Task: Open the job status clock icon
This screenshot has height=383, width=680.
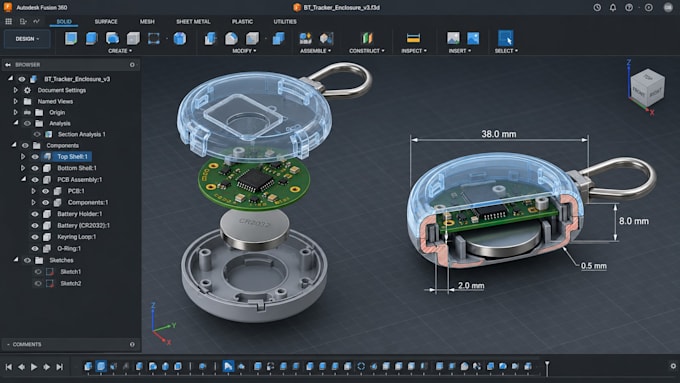Action: 597,7
